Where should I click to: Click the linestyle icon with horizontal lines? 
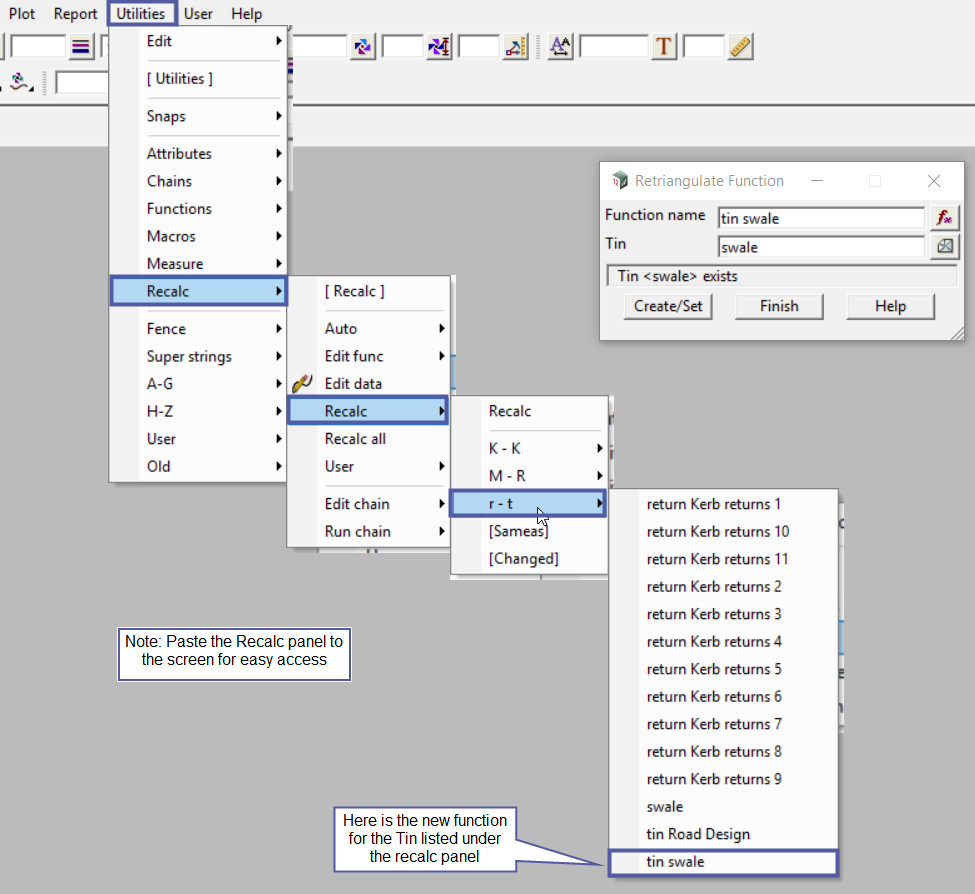tap(81, 46)
